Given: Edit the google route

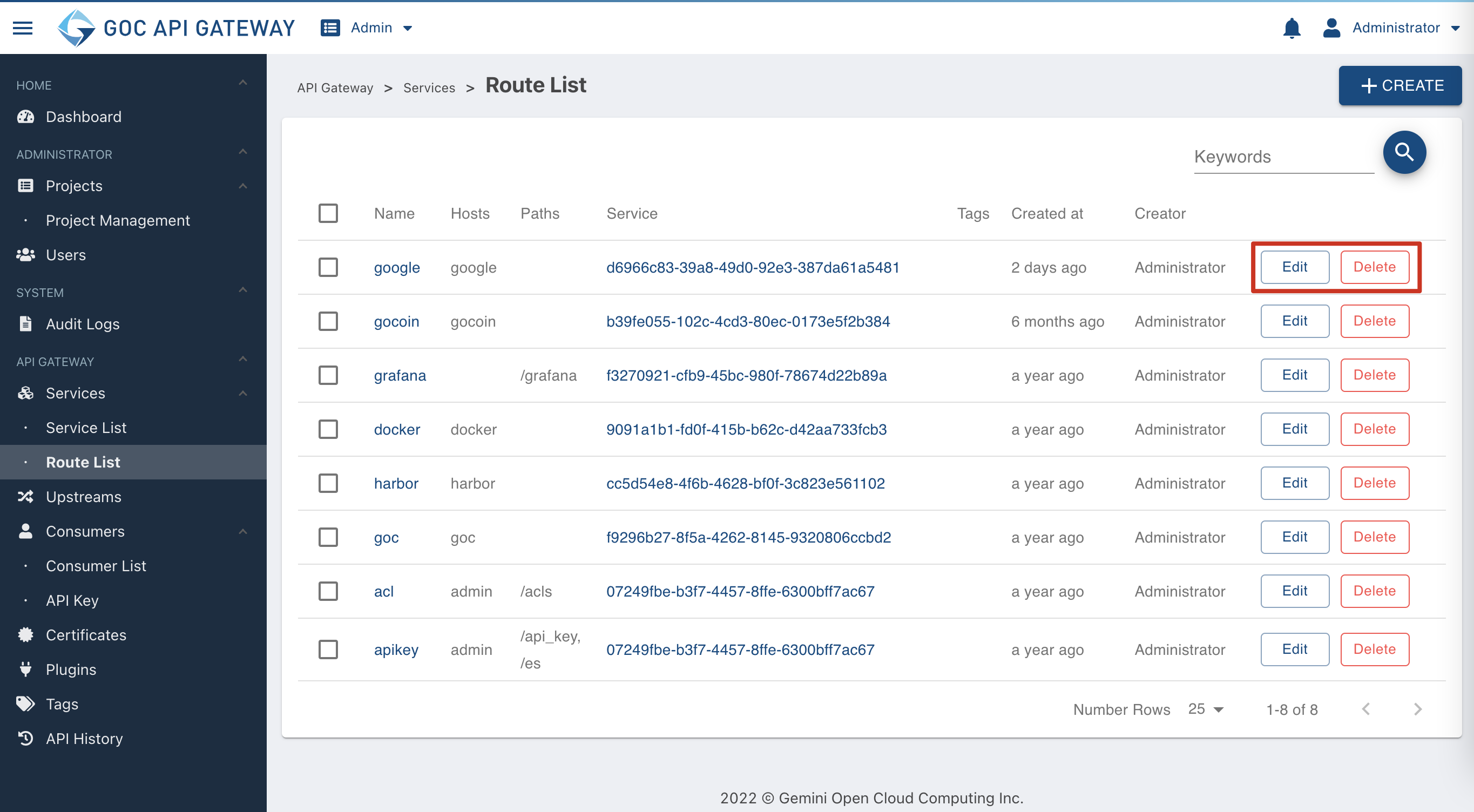Looking at the screenshot, I should [x=1294, y=267].
